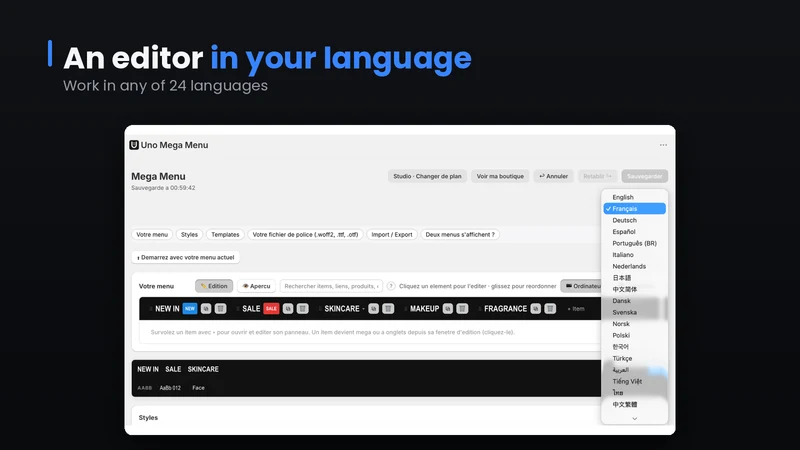Delete the SALE menu item
Viewport: 800px width, 450px height.
coord(303,309)
